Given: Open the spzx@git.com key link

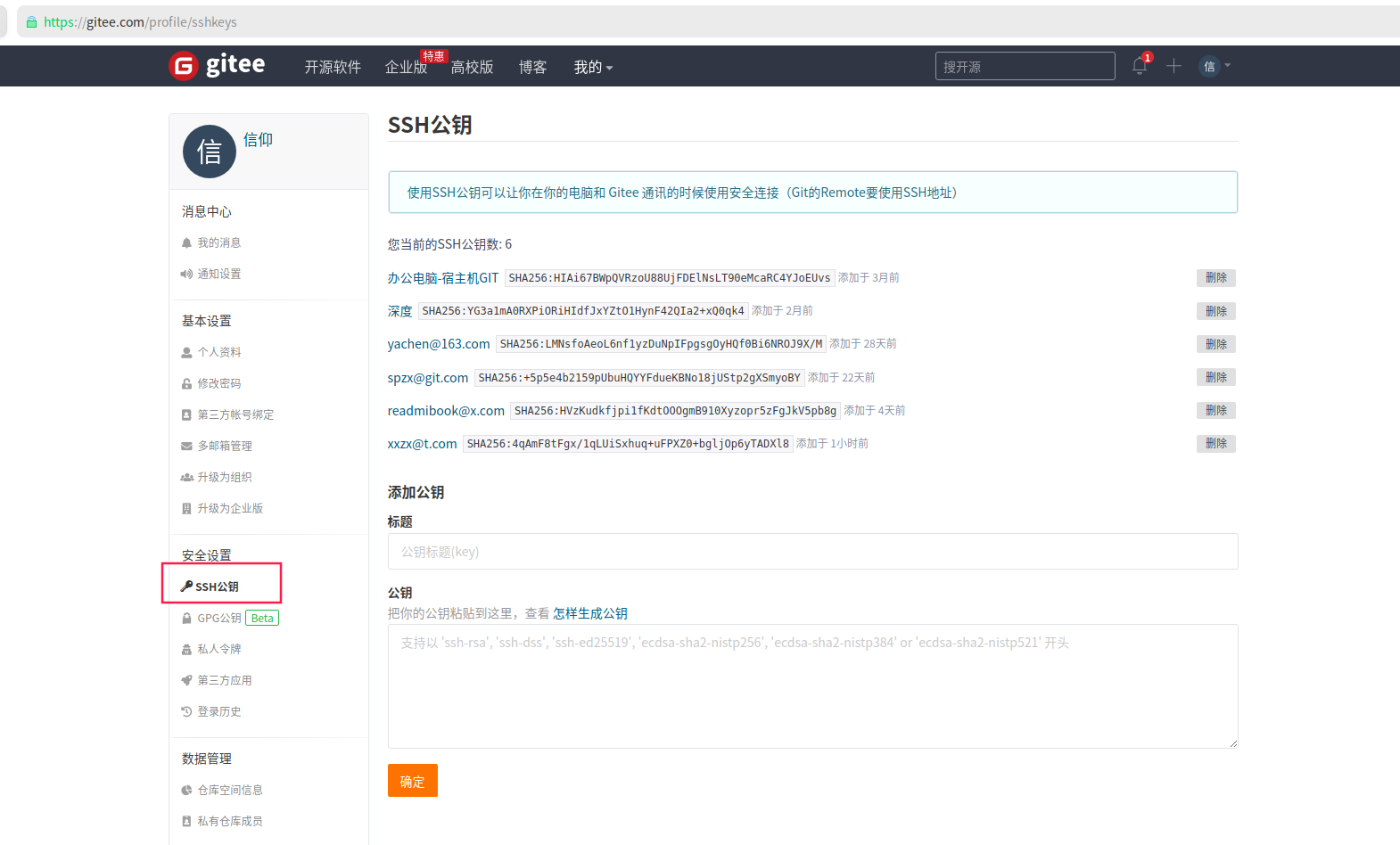Looking at the screenshot, I should (x=428, y=378).
